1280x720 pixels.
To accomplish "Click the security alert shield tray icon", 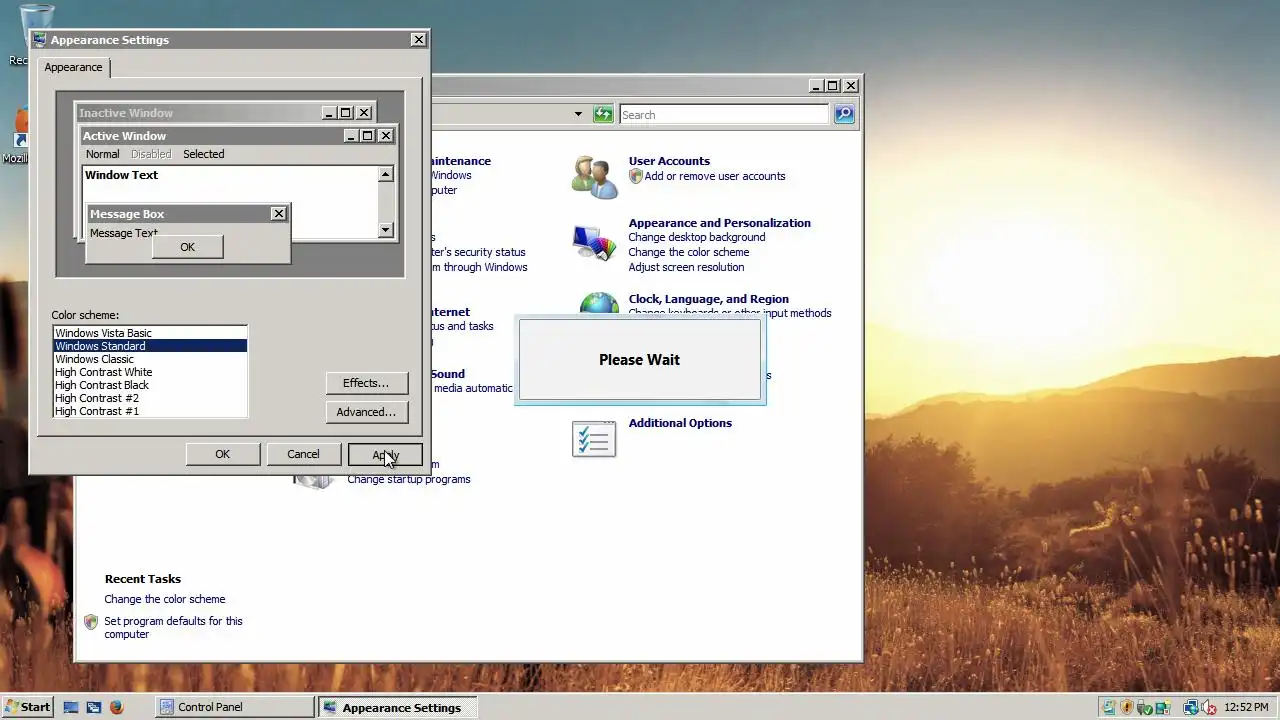I will pos(1127,707).
